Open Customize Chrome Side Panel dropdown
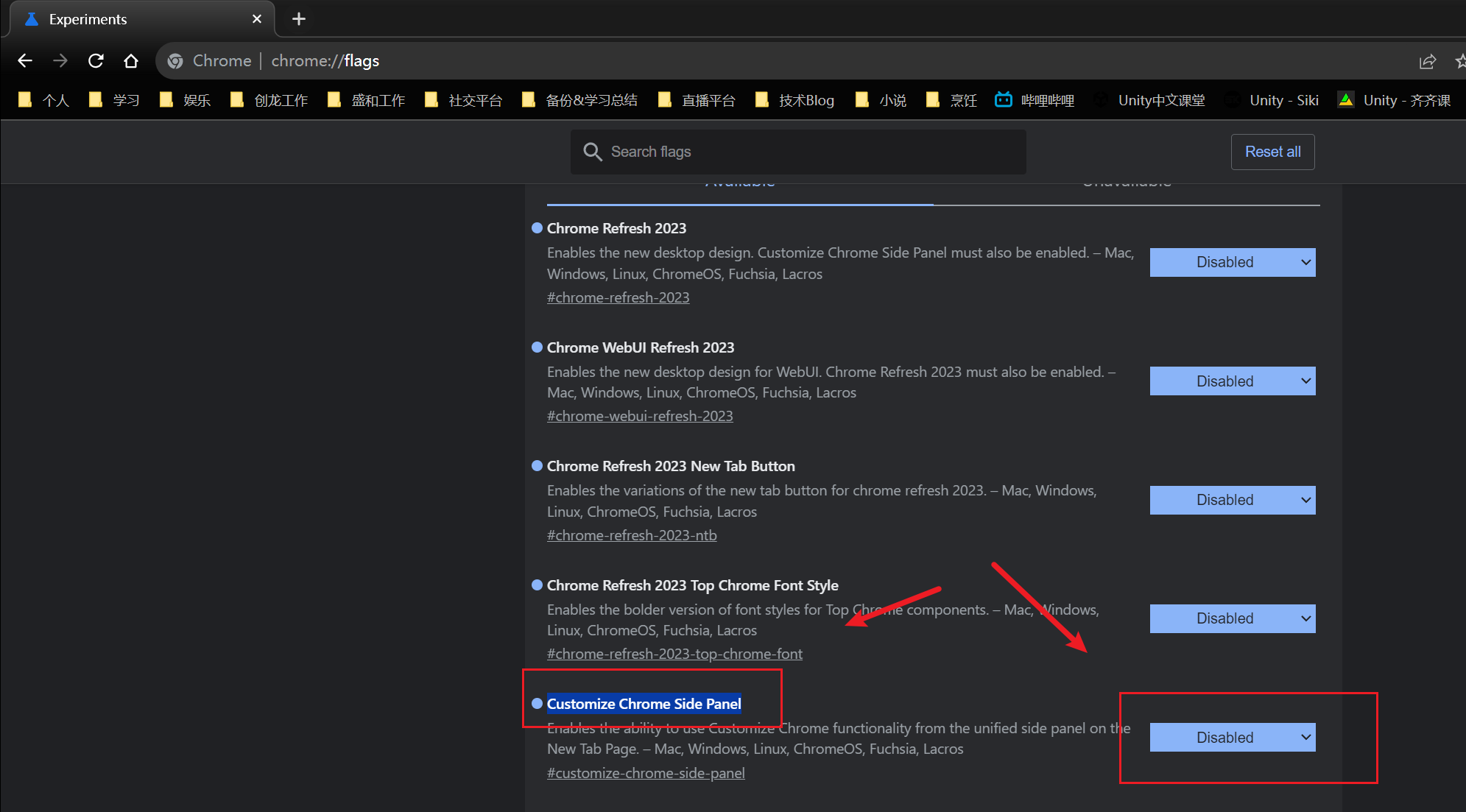The height and width of the screenshot is (812, 1466). tap(1233, 738)
